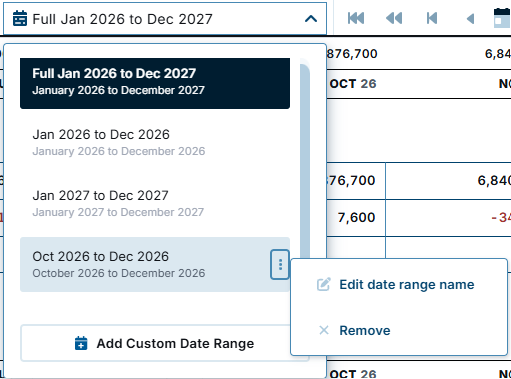Viewport: 511px width, 379px height.
Task: Click the X icon beside Remove
Action: (324, 330)
